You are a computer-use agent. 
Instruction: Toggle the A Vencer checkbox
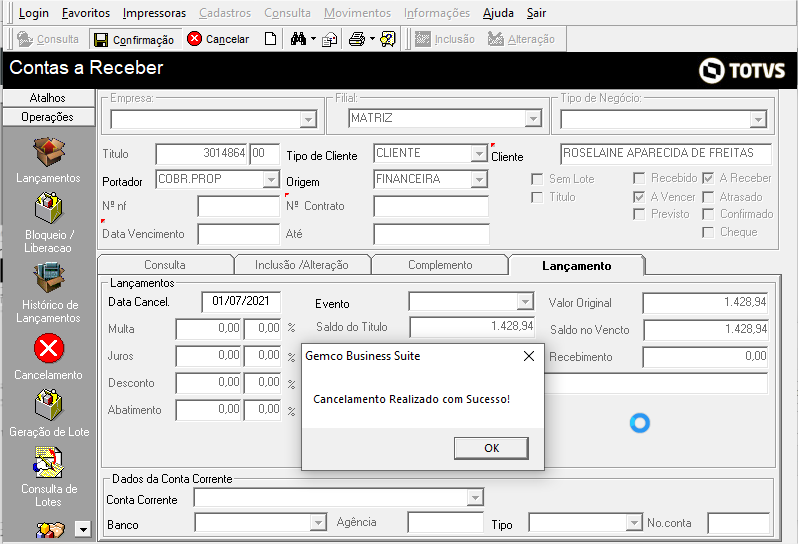point(639,197)
